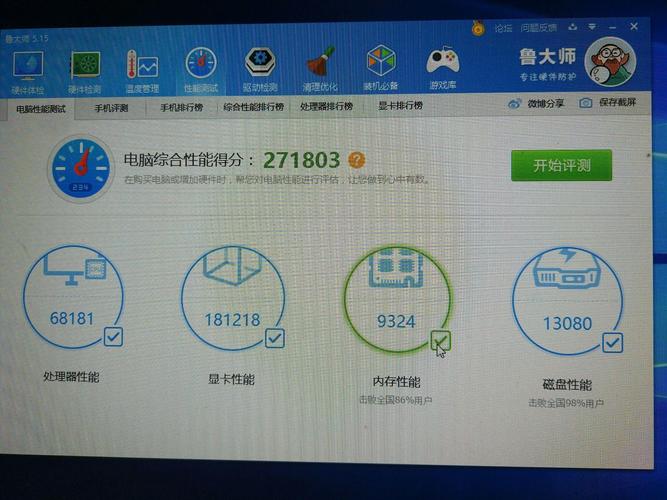Close the 鲁大师 window

coord(634,26)
